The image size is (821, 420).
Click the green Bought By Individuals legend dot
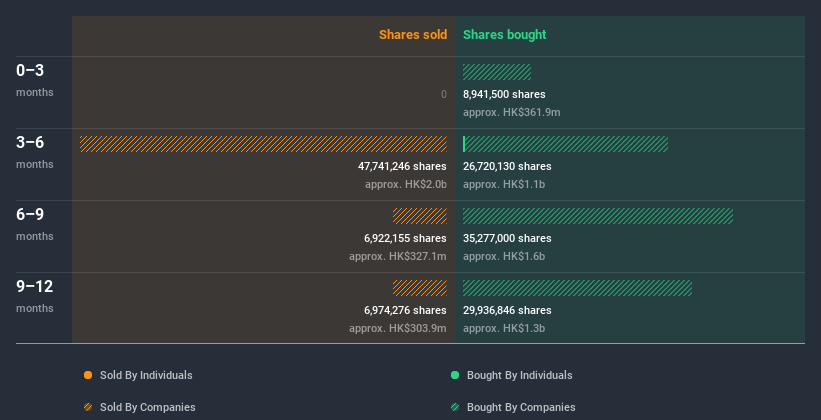click(x=455, y=375)
